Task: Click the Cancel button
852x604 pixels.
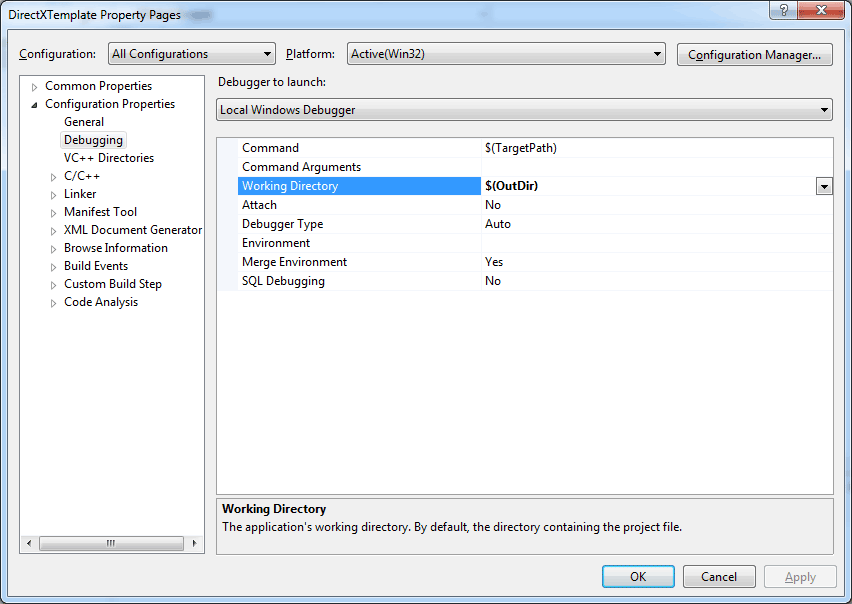Action: click(x=719, y=576)
